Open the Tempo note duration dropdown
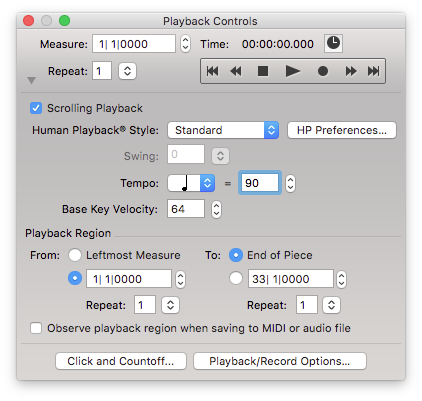 click(191, 183)
